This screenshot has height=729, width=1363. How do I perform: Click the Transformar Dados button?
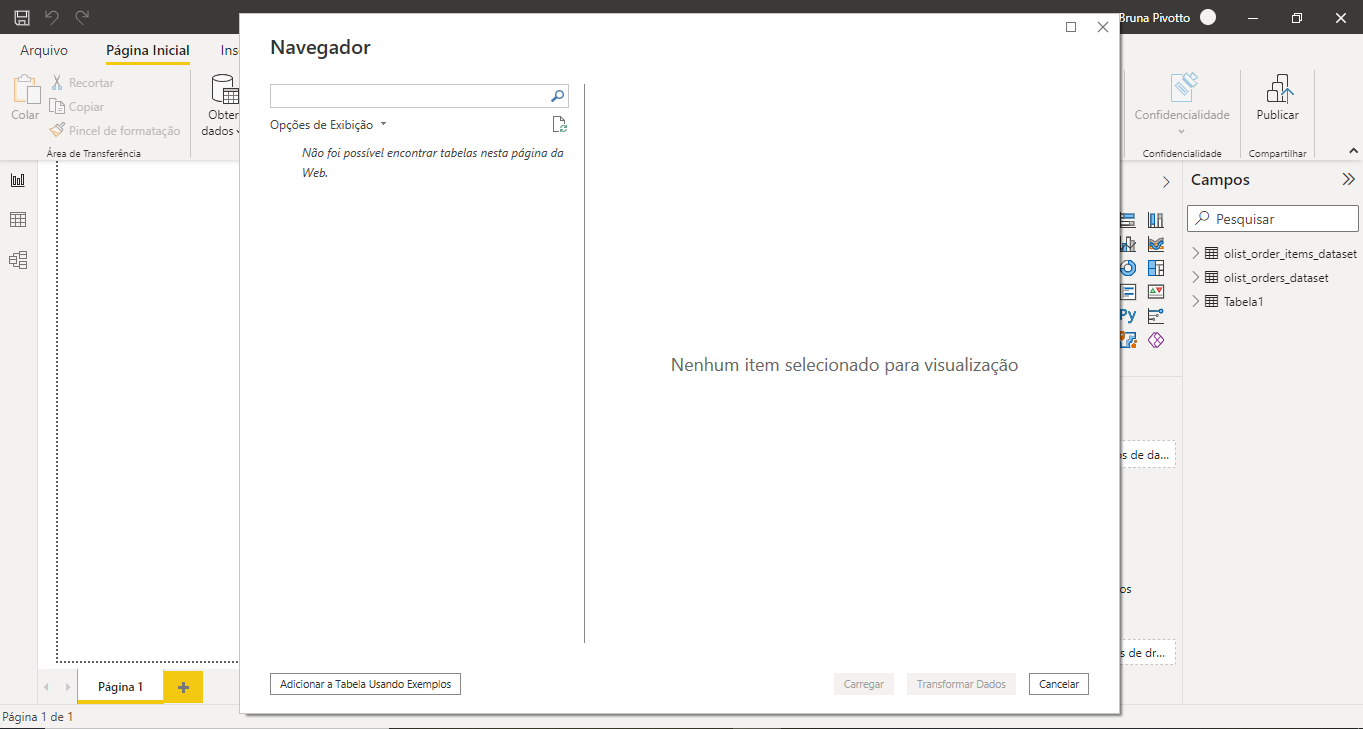pyautogui.click(x=961, y=684)
